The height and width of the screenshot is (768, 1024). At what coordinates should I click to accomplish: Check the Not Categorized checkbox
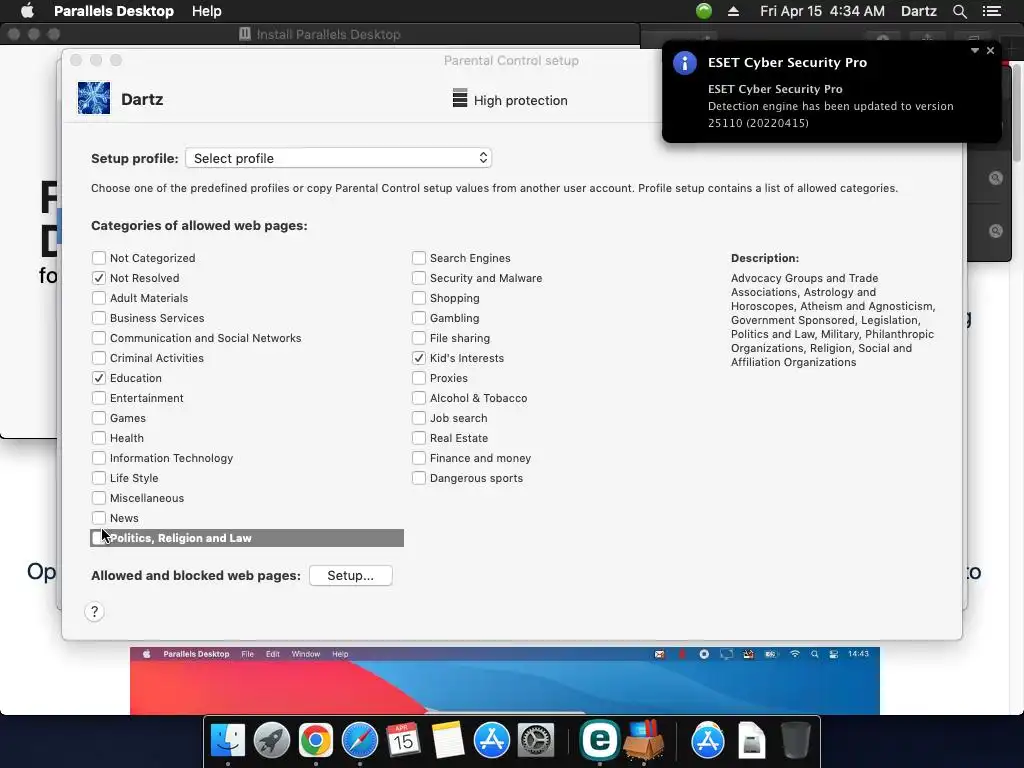point(99,258)
